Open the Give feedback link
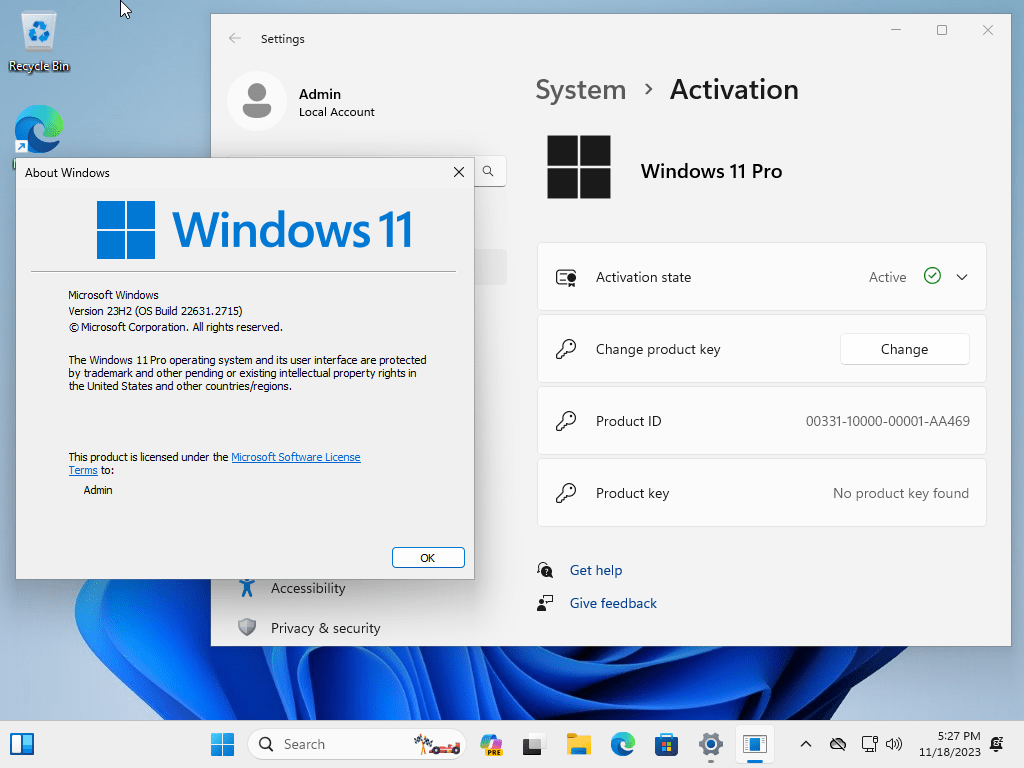 point(613,603)
